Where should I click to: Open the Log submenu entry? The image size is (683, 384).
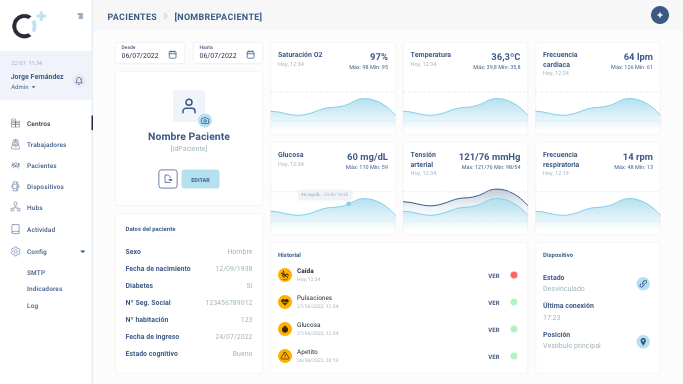pos(32,306)
